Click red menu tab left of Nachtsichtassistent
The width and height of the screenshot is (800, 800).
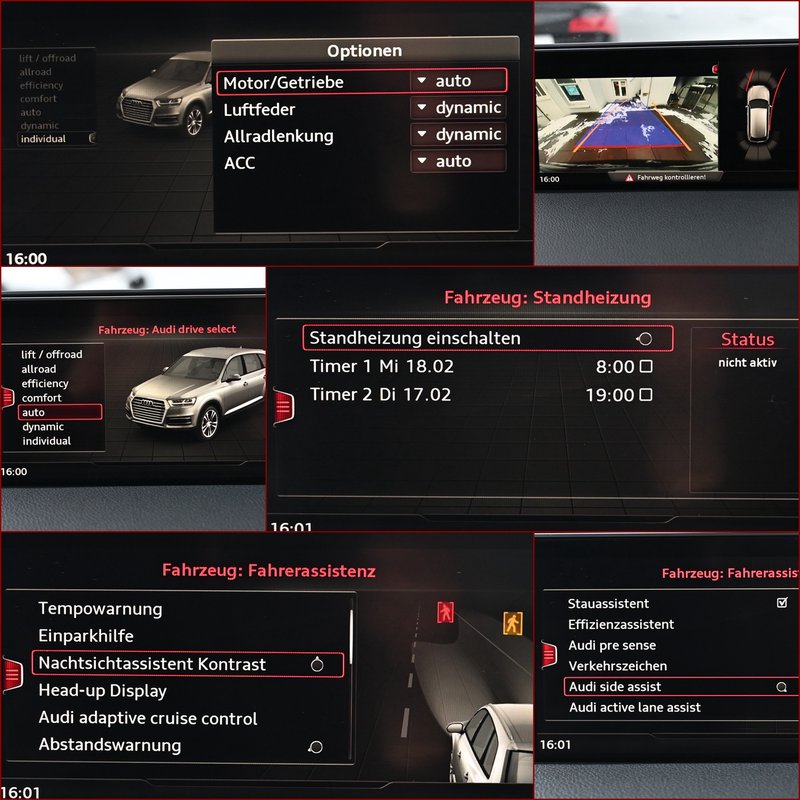click(12, 674)
